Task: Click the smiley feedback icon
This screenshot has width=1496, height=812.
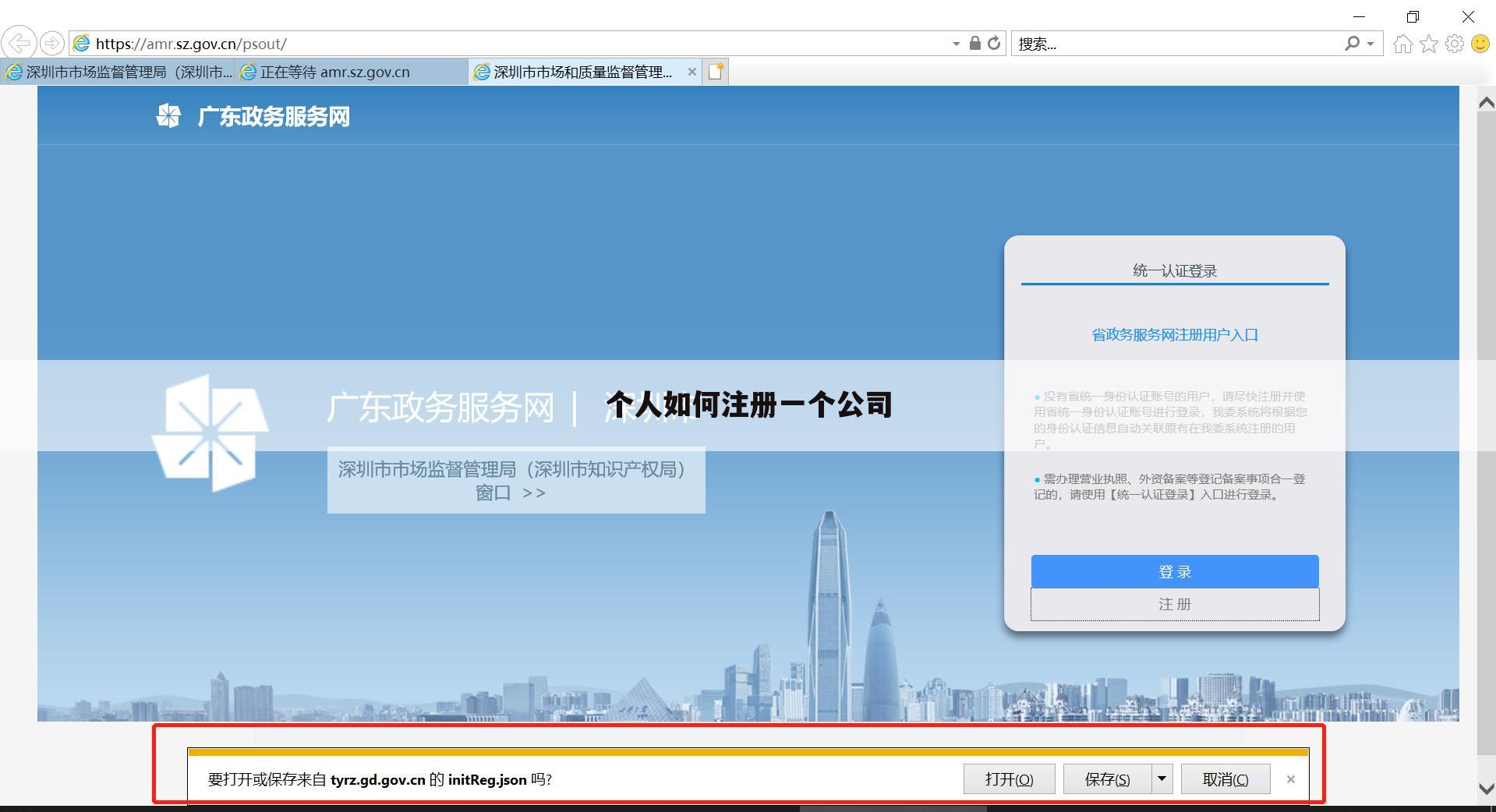Action: tap(1479, 44)
